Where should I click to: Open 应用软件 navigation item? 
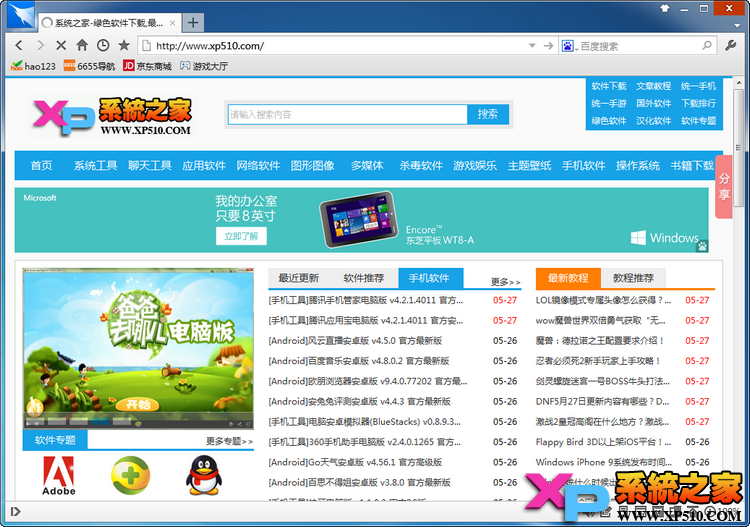point(204,165)
